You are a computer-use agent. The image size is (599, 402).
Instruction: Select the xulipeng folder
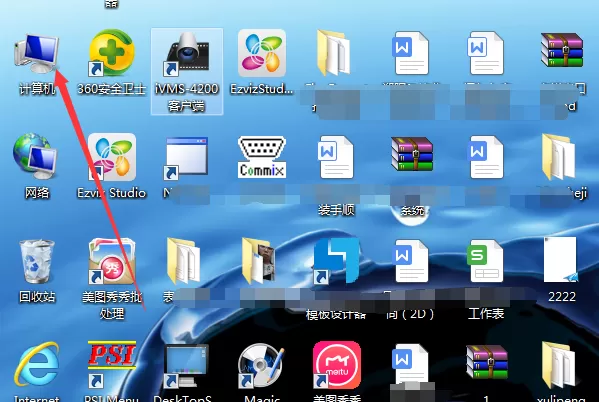tap(559, 365)
